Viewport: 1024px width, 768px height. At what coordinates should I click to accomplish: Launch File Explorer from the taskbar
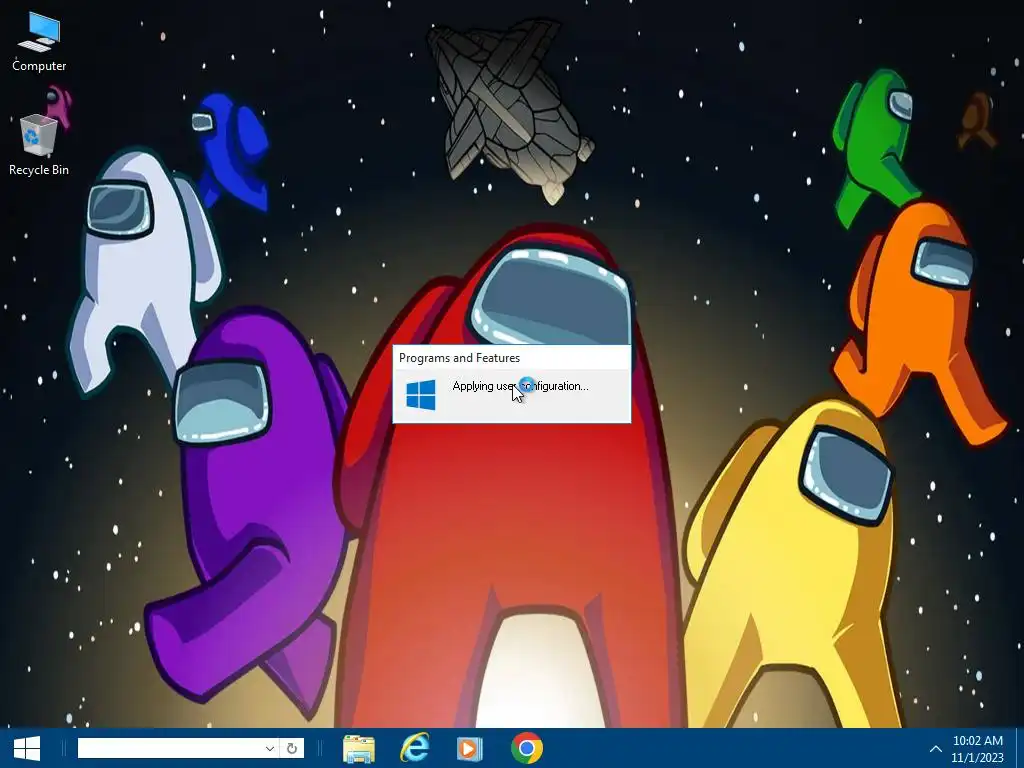point(359,748)
